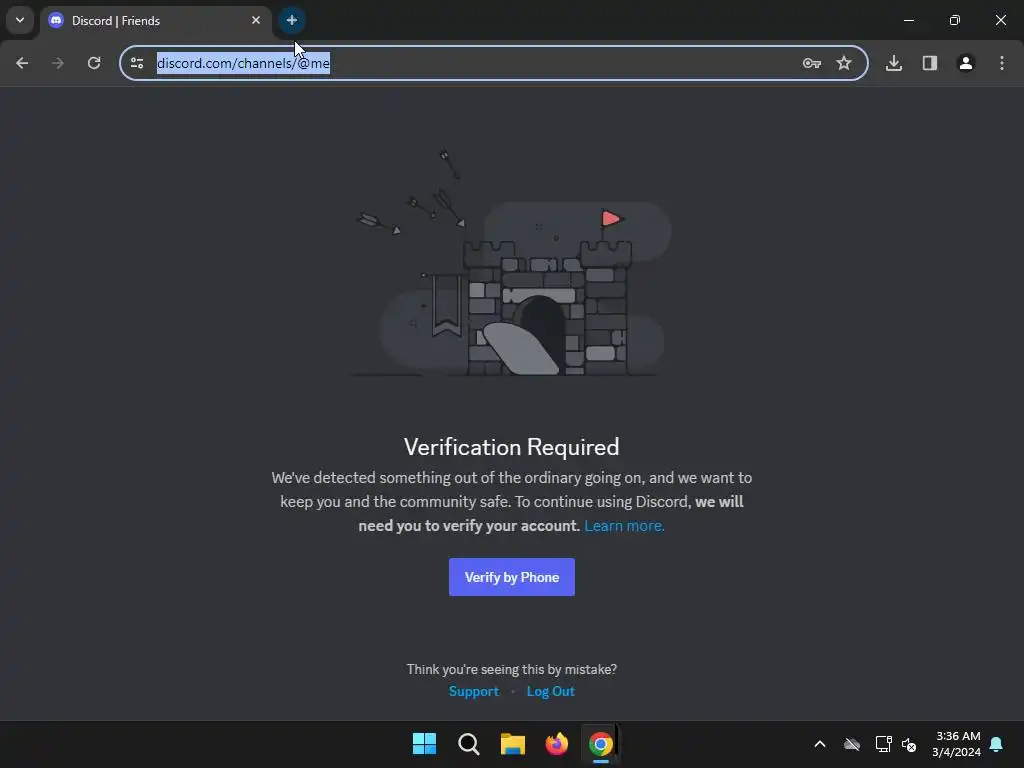Click the forward navigation arrow

pos(58,63)
